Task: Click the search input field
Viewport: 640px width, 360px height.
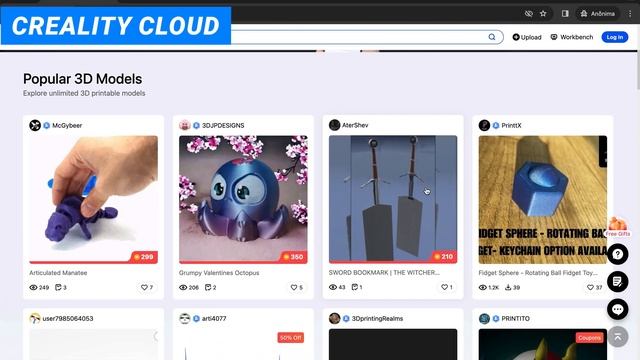Action: [359, 37]
